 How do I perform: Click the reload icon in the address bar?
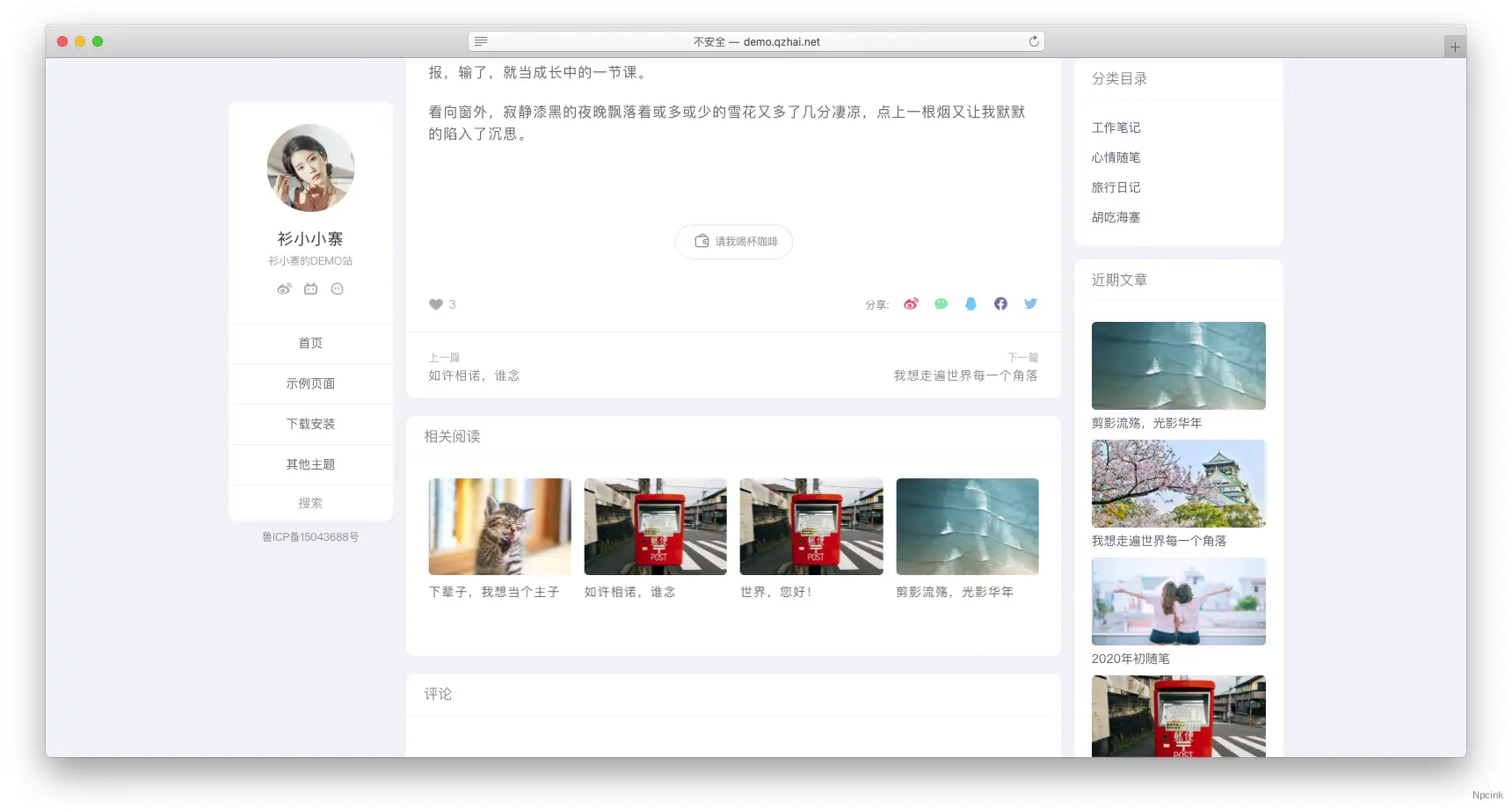click(x=1035, y=41)
